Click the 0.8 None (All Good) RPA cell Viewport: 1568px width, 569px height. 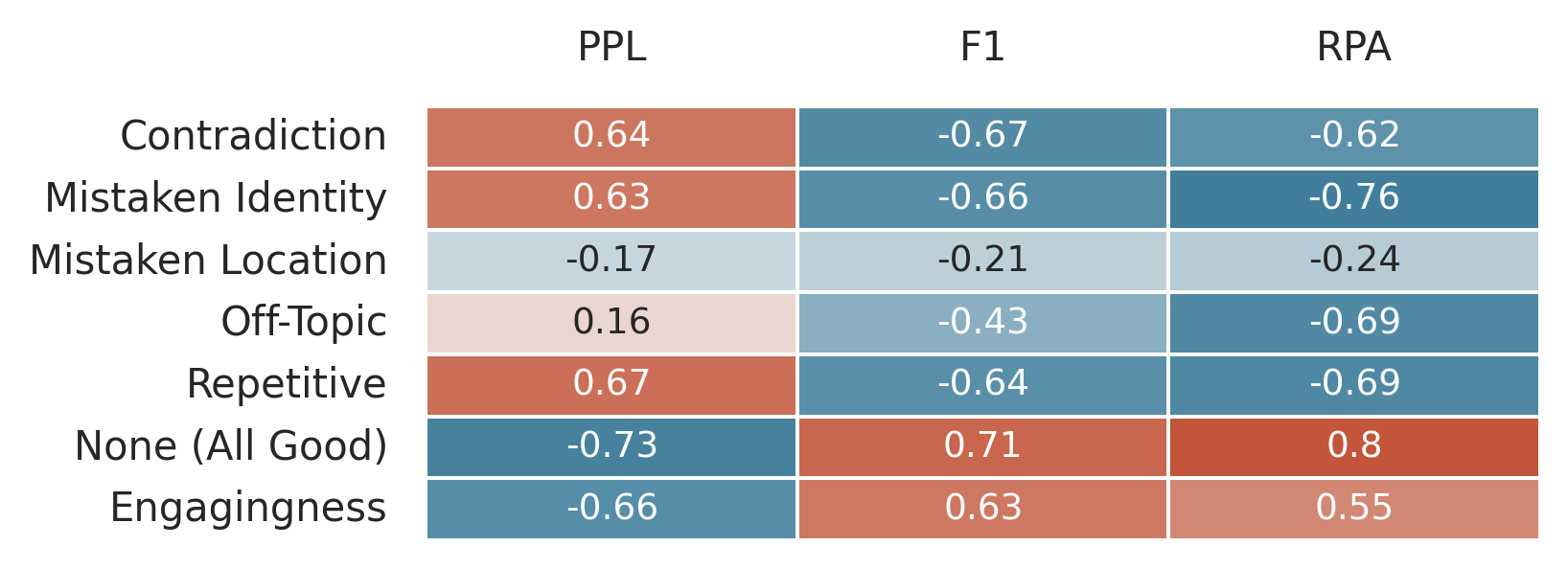click(x=1353, y=446)
